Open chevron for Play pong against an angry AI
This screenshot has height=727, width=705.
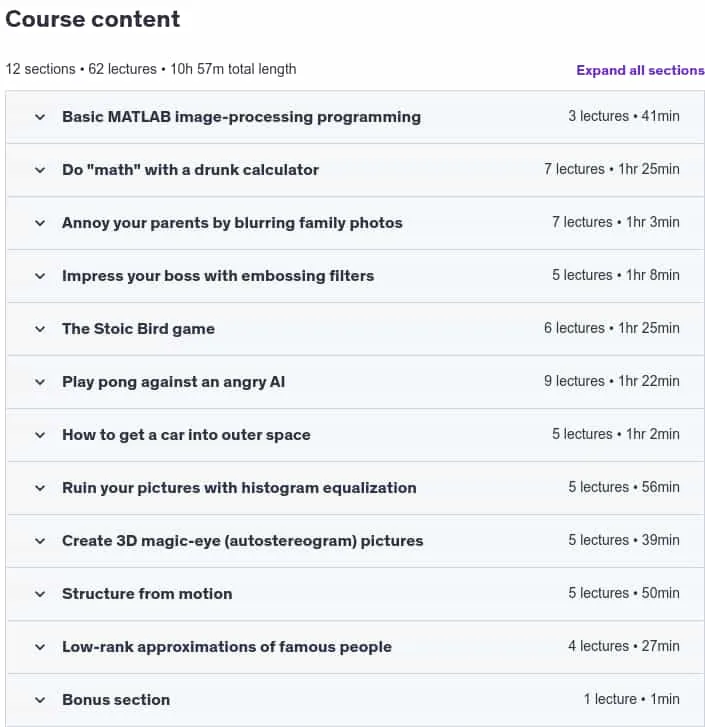[40, 382]
